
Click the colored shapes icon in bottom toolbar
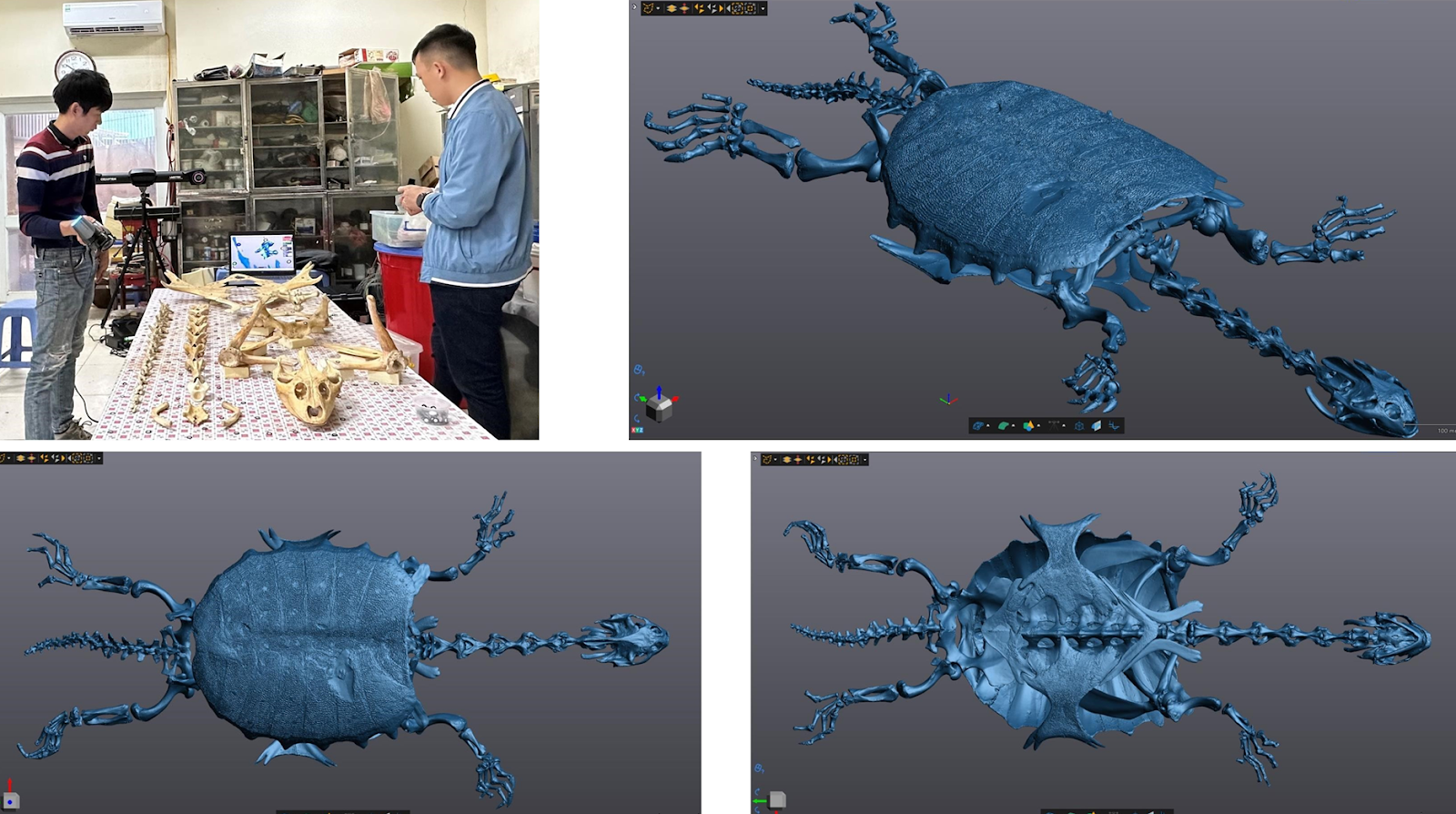click(x=1028, y=425)
